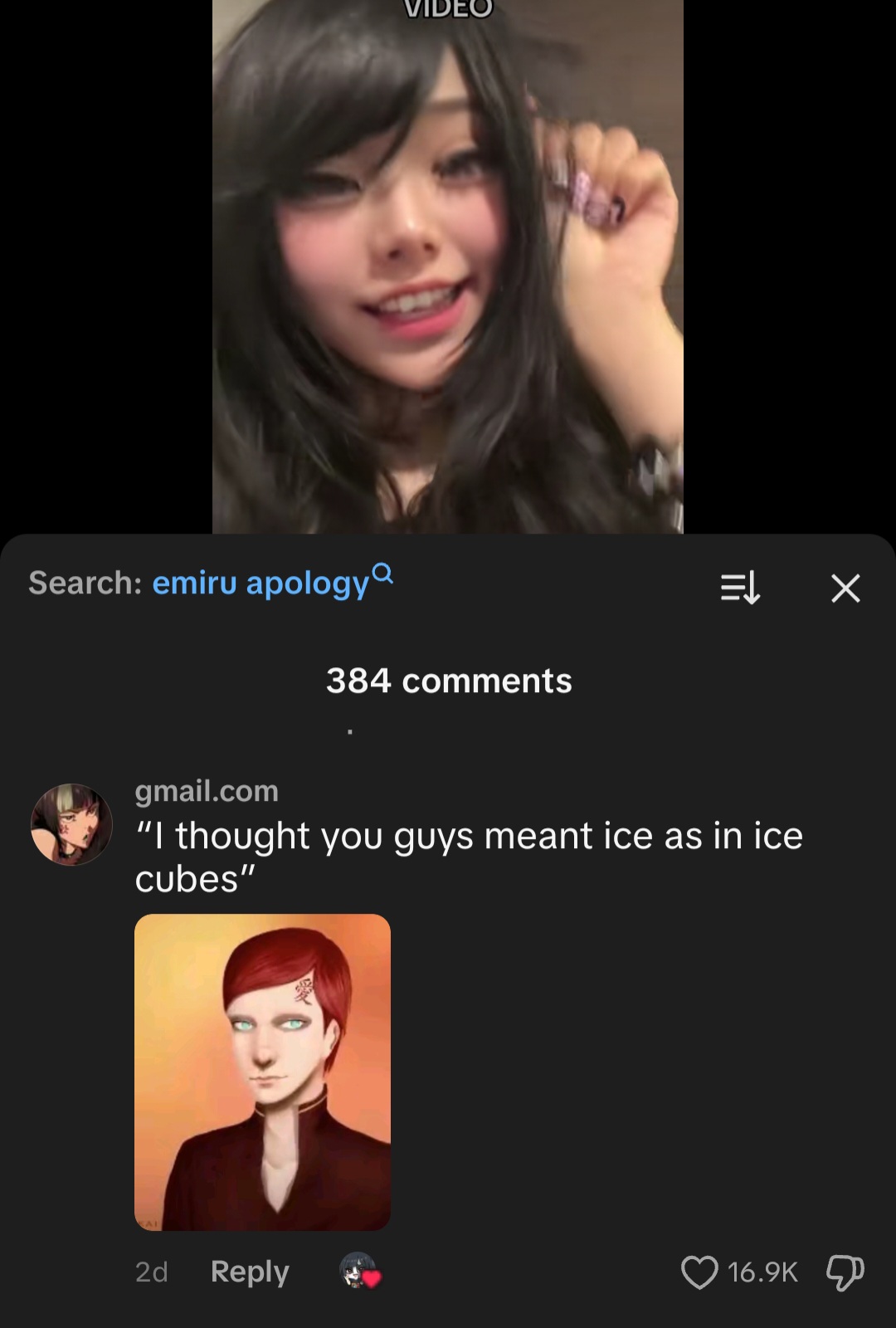Tap the 2d timestamp under the comment
Image resolution: width=896 pixels, height=1328 pixels.
[152, 1272]
